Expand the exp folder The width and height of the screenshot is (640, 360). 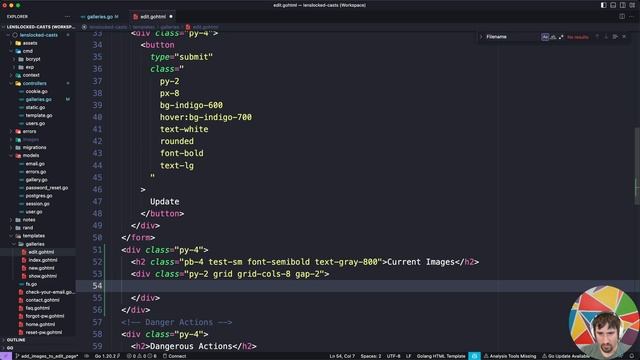(30, 67)
